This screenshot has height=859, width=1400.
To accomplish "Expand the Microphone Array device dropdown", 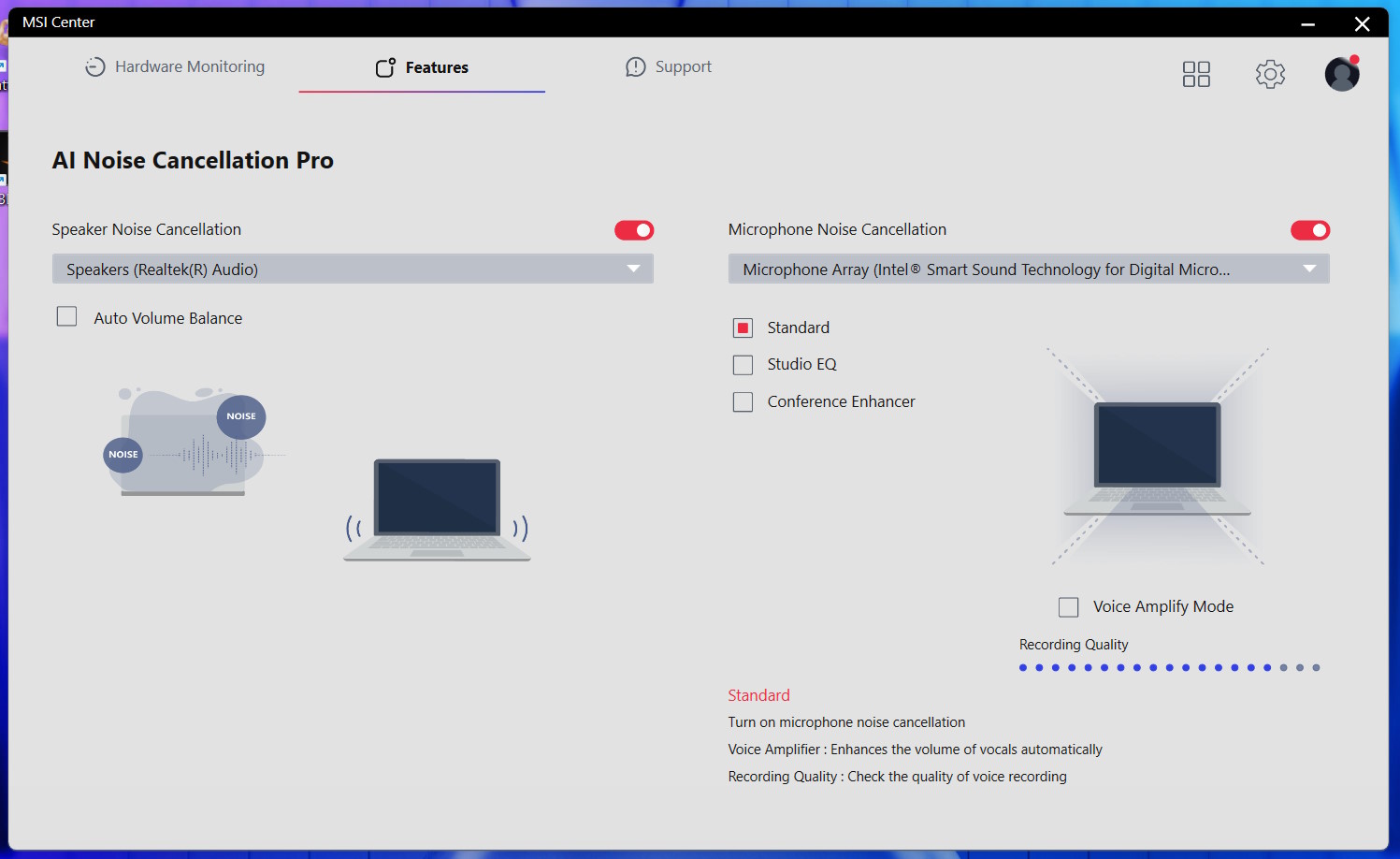I will pos(1029,269).
